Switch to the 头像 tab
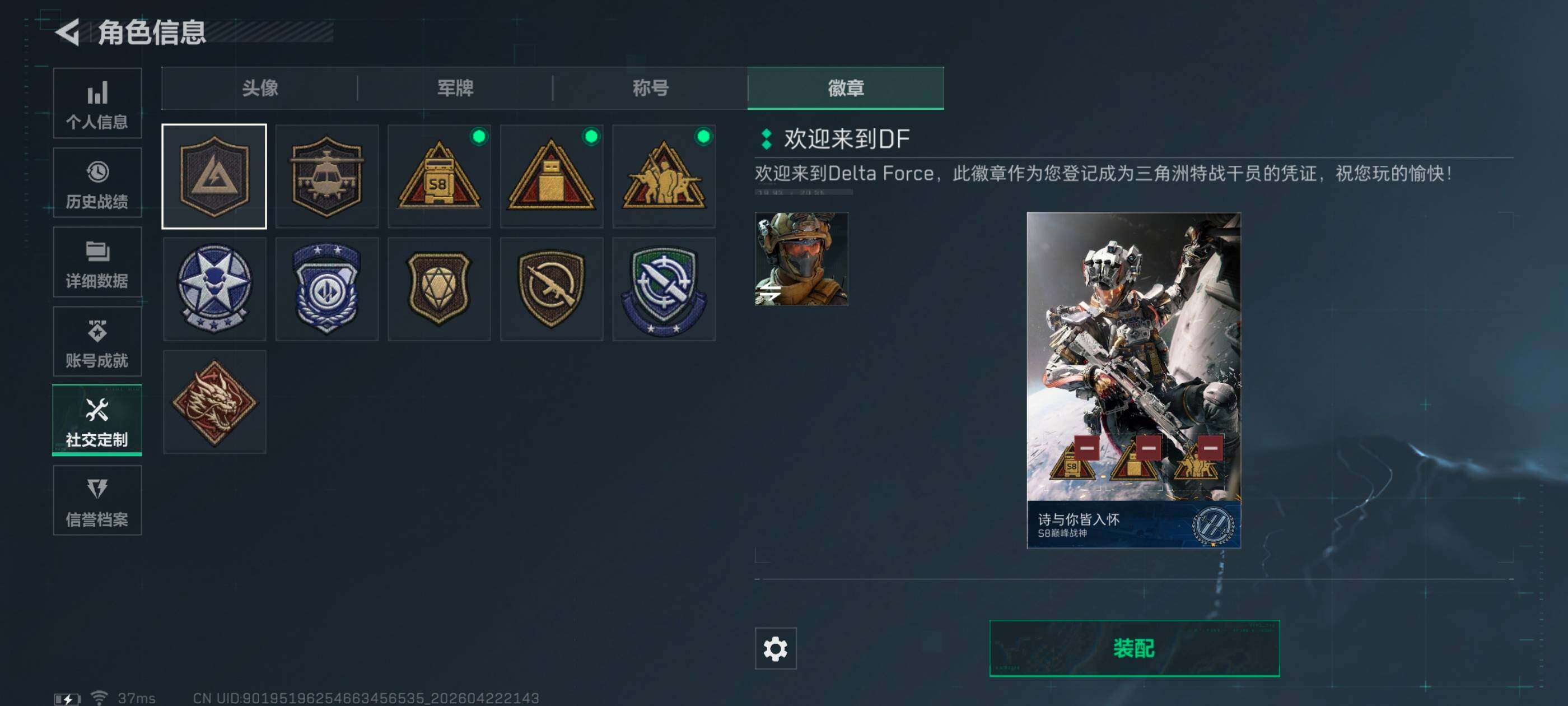The image size is (1568, 706). (260, 89)
